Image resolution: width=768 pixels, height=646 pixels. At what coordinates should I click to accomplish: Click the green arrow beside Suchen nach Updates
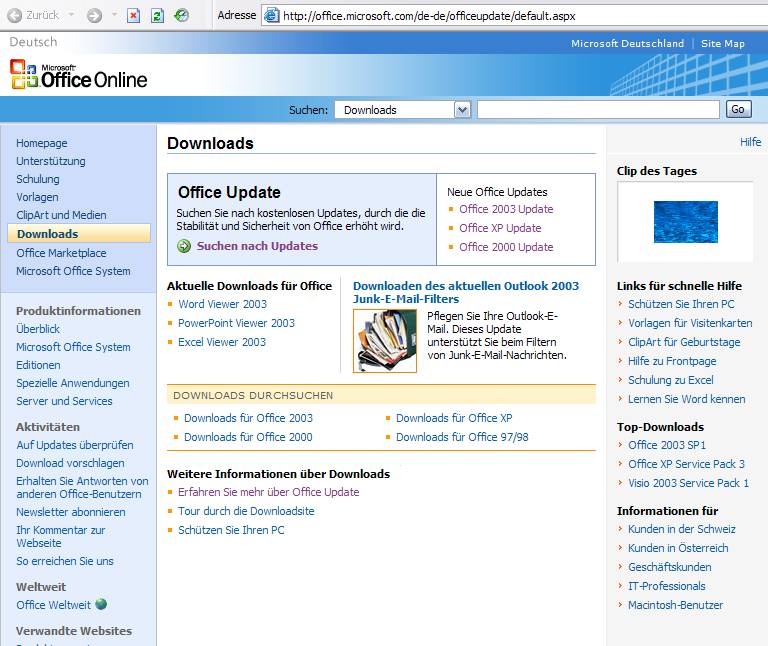[184, 246]
